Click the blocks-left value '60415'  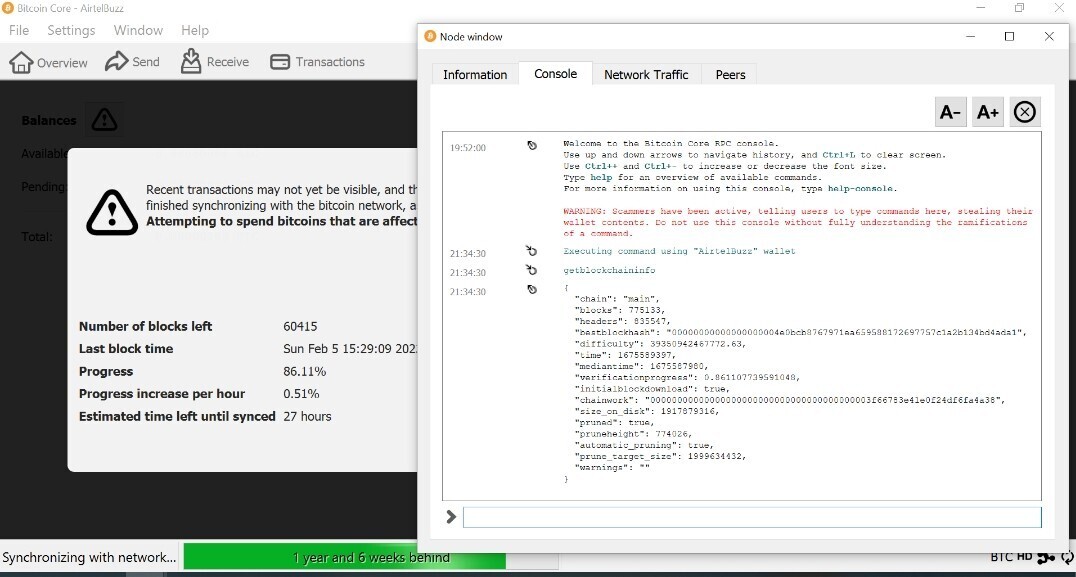coord(300,327)
